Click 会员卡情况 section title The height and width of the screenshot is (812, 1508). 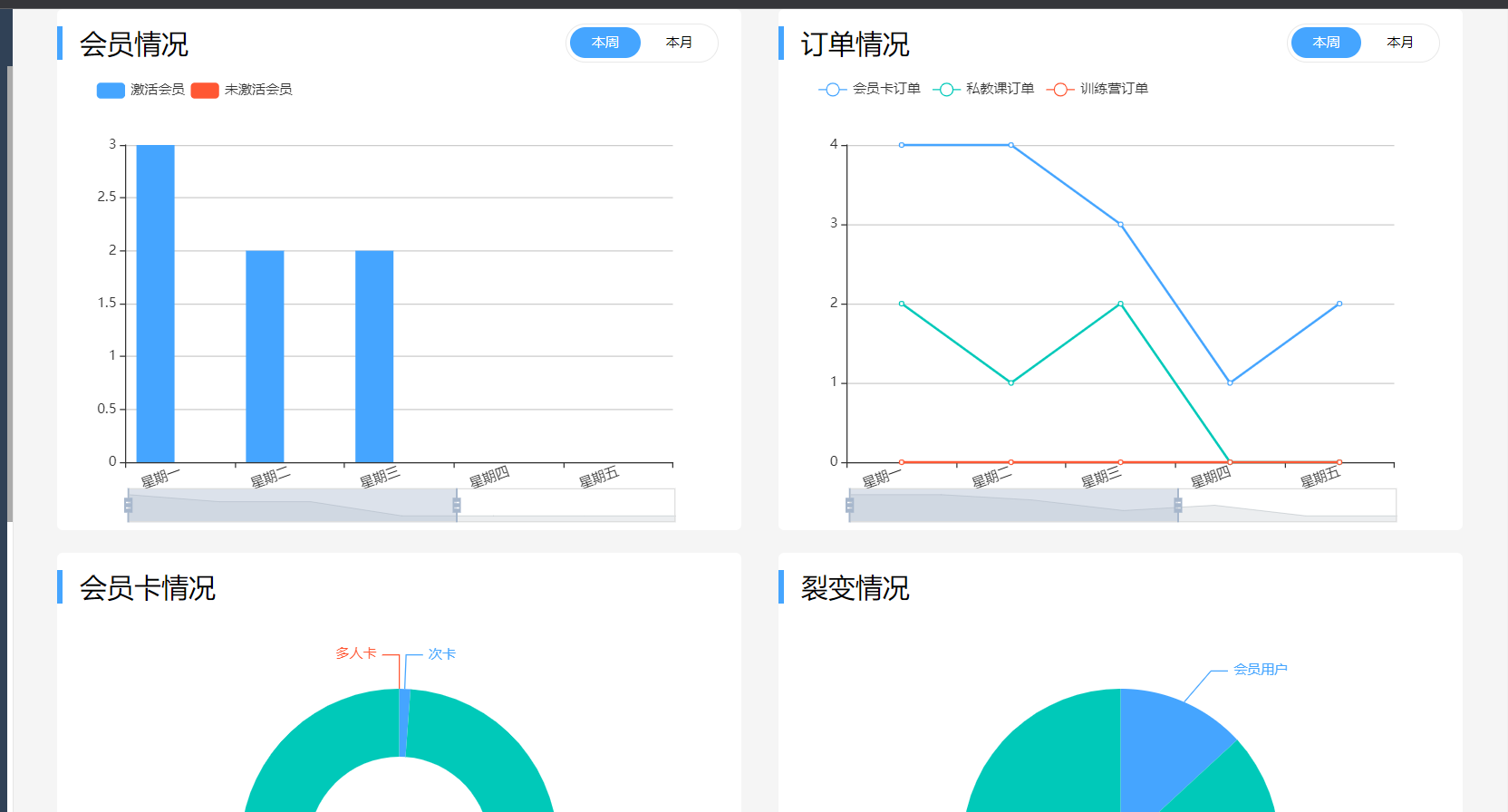pyautogui.click(x=148, y=588)
